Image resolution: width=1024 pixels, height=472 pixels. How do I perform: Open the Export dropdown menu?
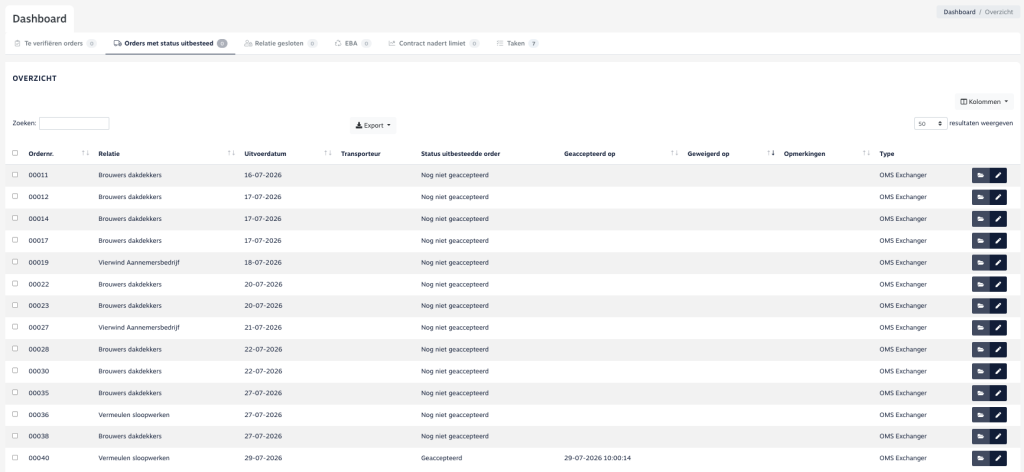pyautogui.click(x=373, y=125)
